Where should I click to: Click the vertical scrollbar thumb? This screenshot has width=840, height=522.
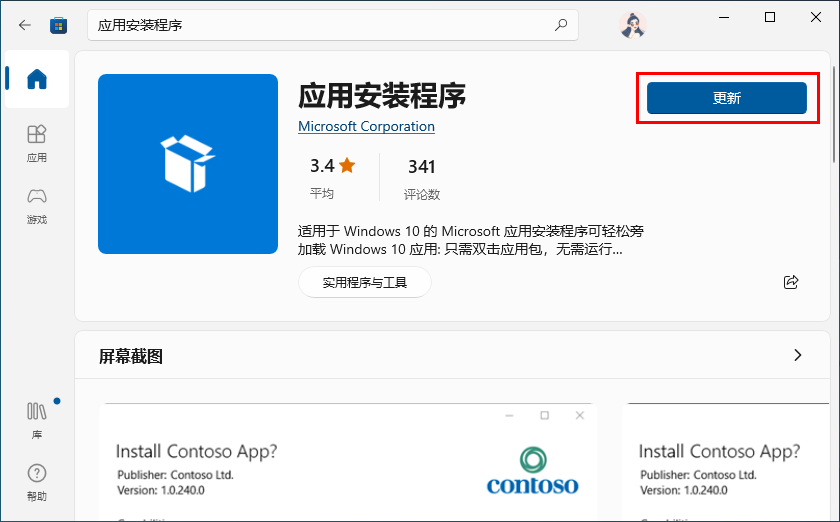pyautogui.click(x=834, y=115)
